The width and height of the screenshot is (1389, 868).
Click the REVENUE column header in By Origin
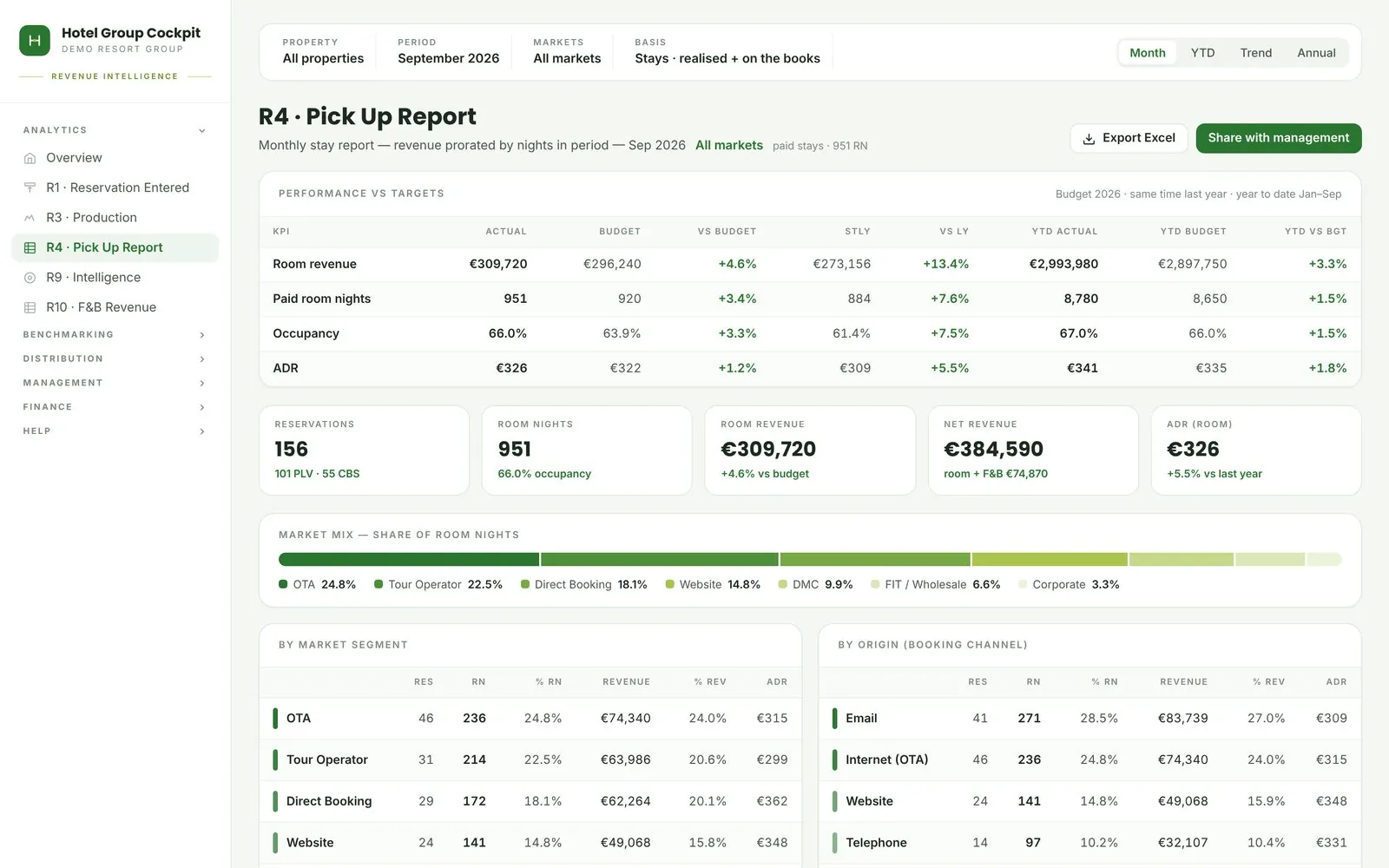point(1183,682)
